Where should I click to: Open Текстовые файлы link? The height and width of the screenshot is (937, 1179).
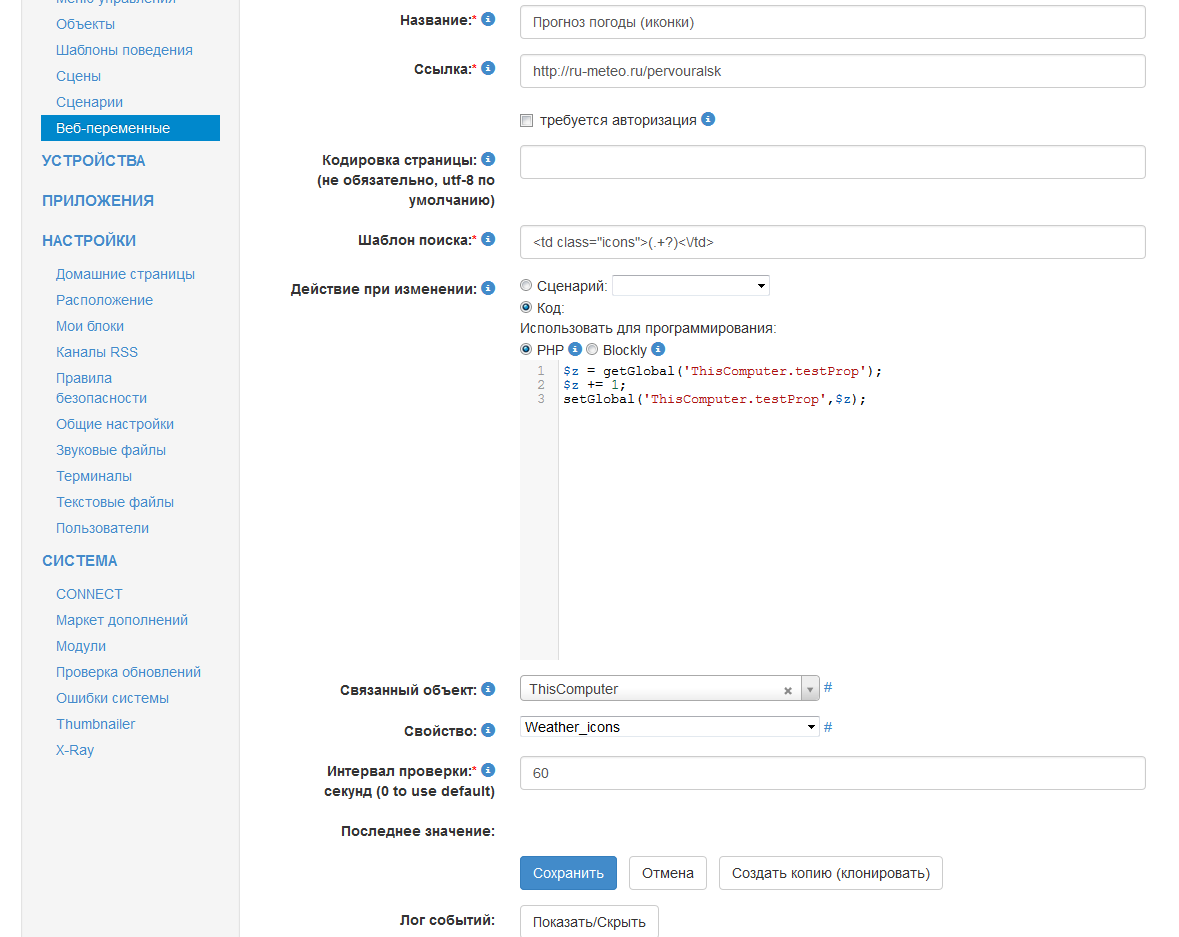tap(114, 502)
